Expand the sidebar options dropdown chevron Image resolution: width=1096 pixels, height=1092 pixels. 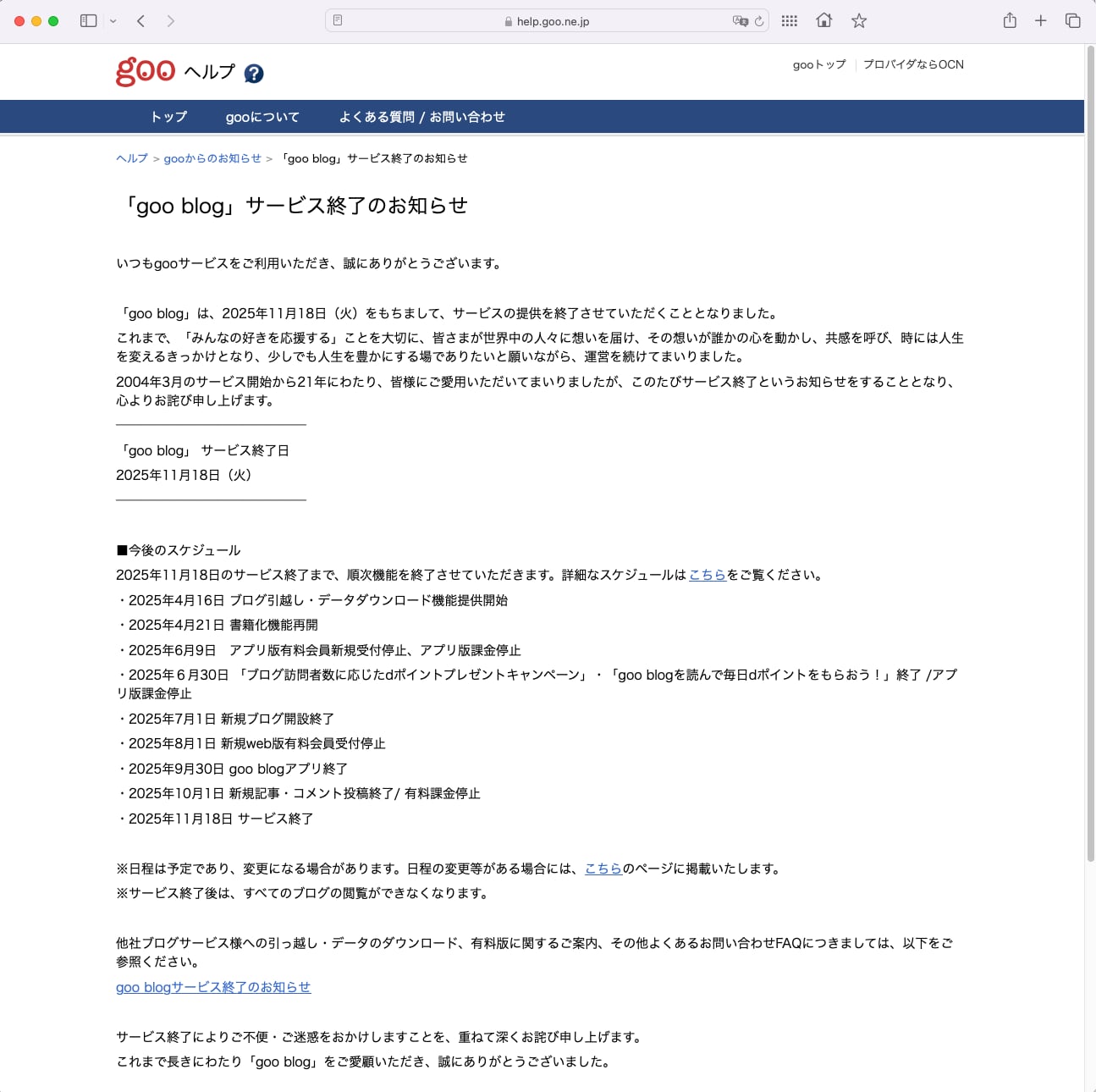[x=113, y=21]
